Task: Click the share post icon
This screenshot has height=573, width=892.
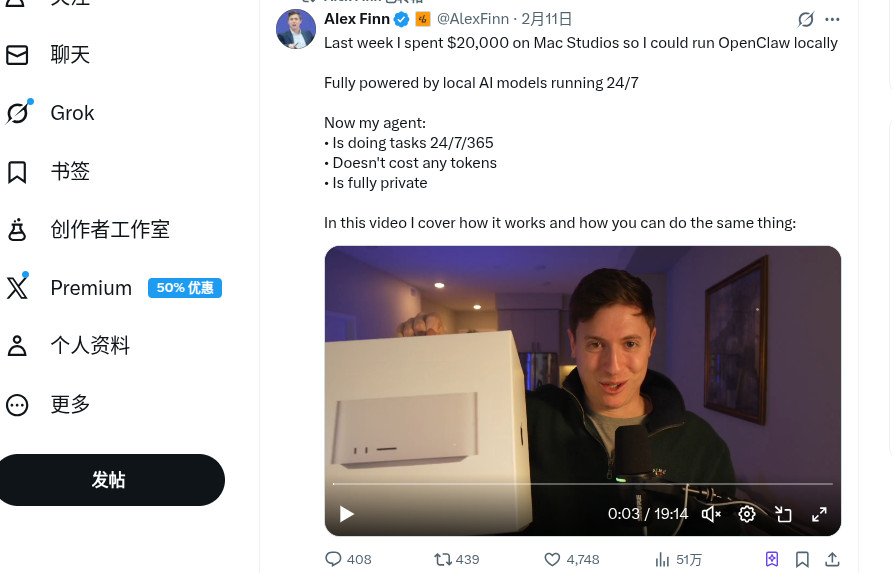Action: pos(832,559)
